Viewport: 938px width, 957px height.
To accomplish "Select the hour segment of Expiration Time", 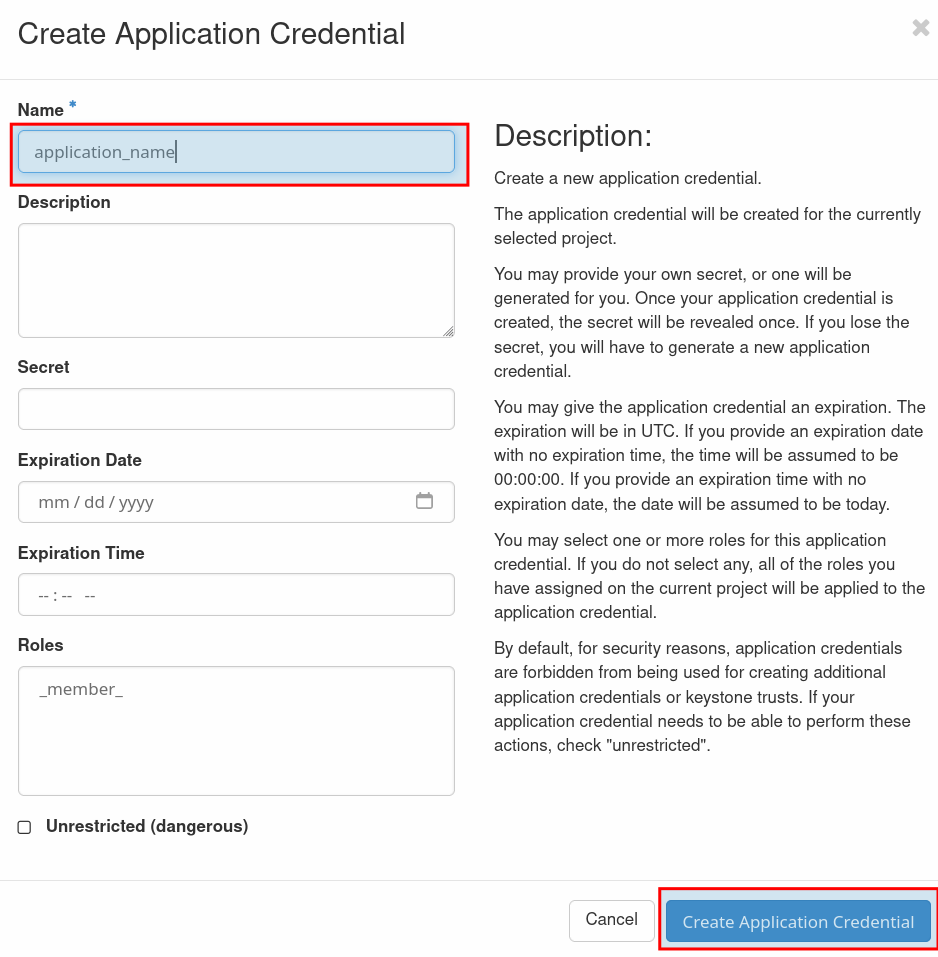I will (44, 595).
